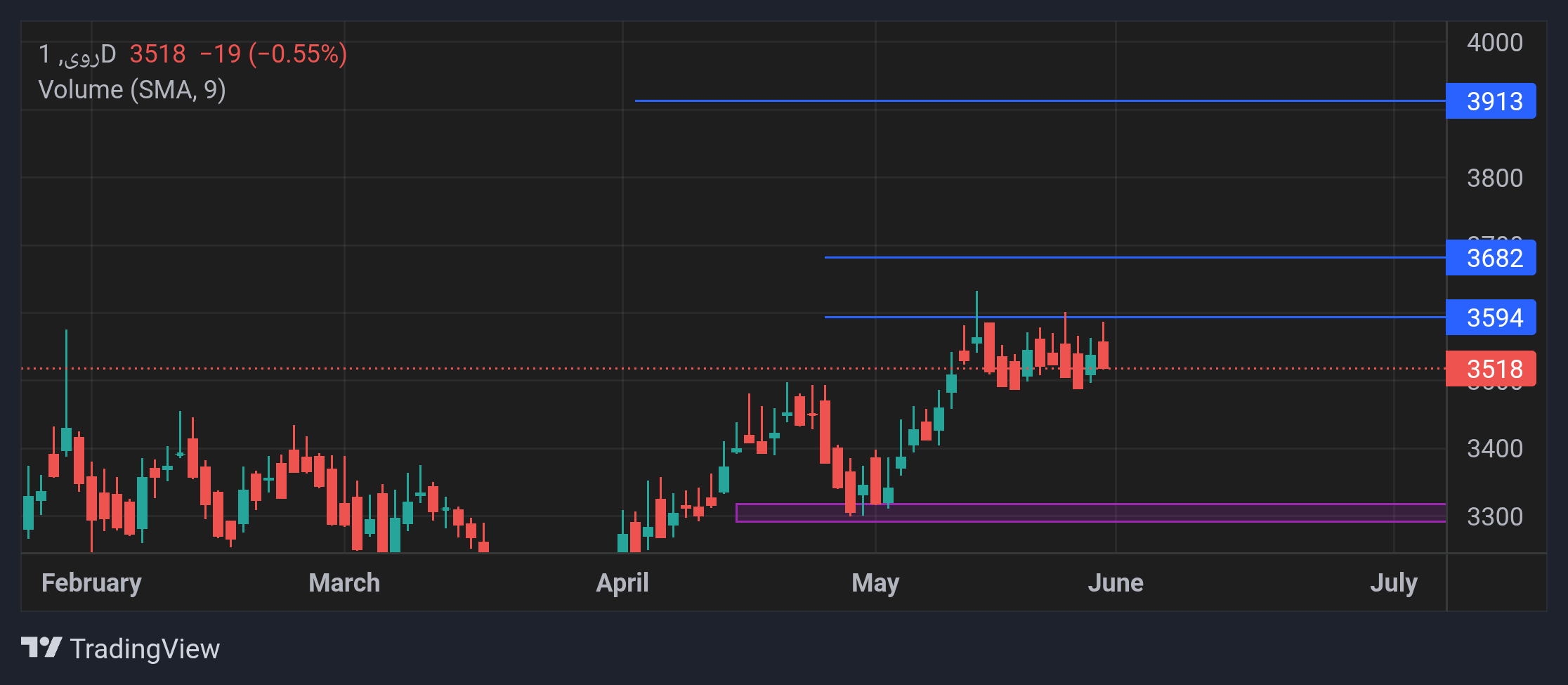Image resolution: width=1568 pixels, height=685 pixels.
Task: Click the June label on time axis
Action: 1116,583
